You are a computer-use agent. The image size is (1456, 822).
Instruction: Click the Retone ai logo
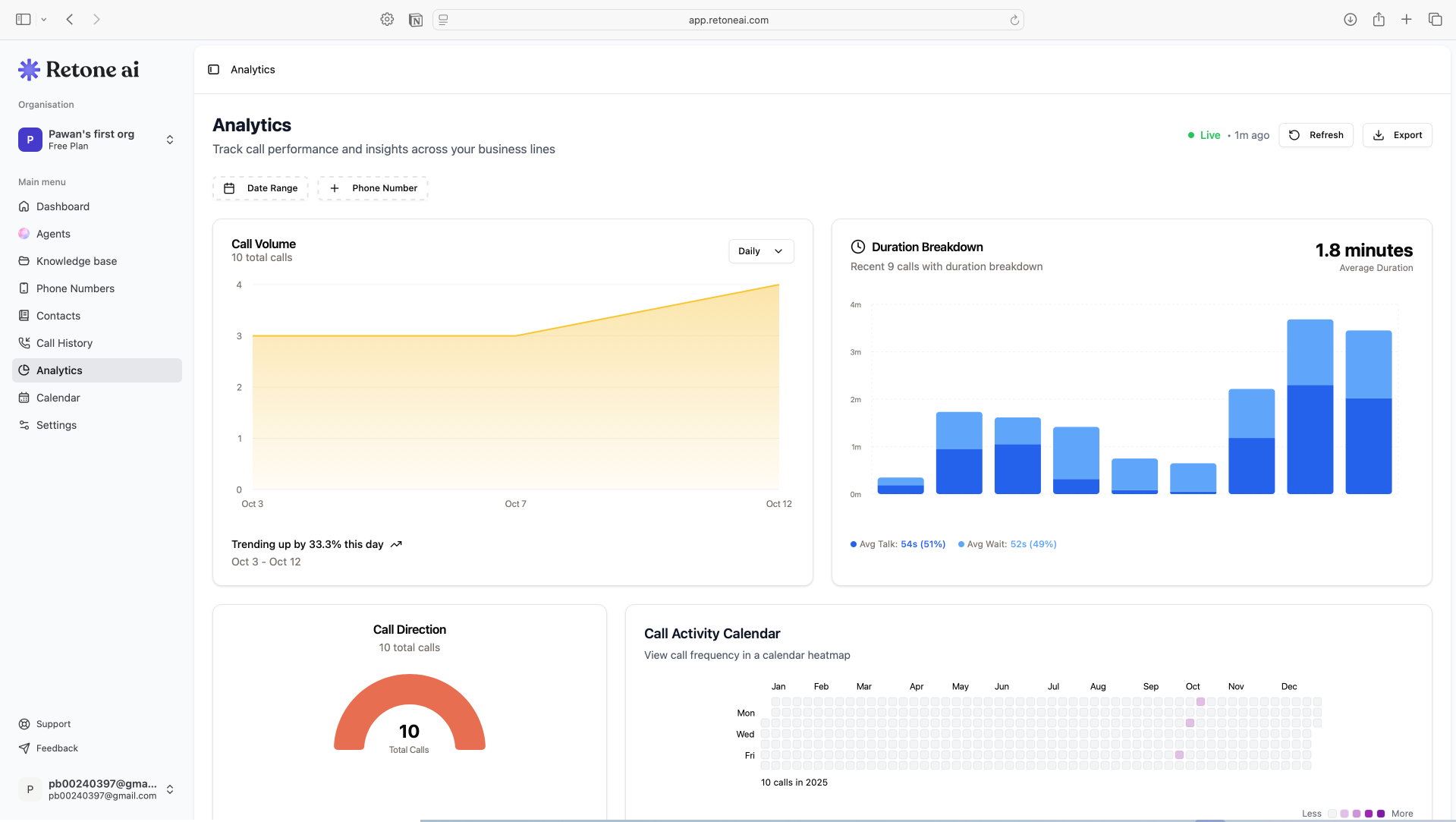tap(77, 69)
